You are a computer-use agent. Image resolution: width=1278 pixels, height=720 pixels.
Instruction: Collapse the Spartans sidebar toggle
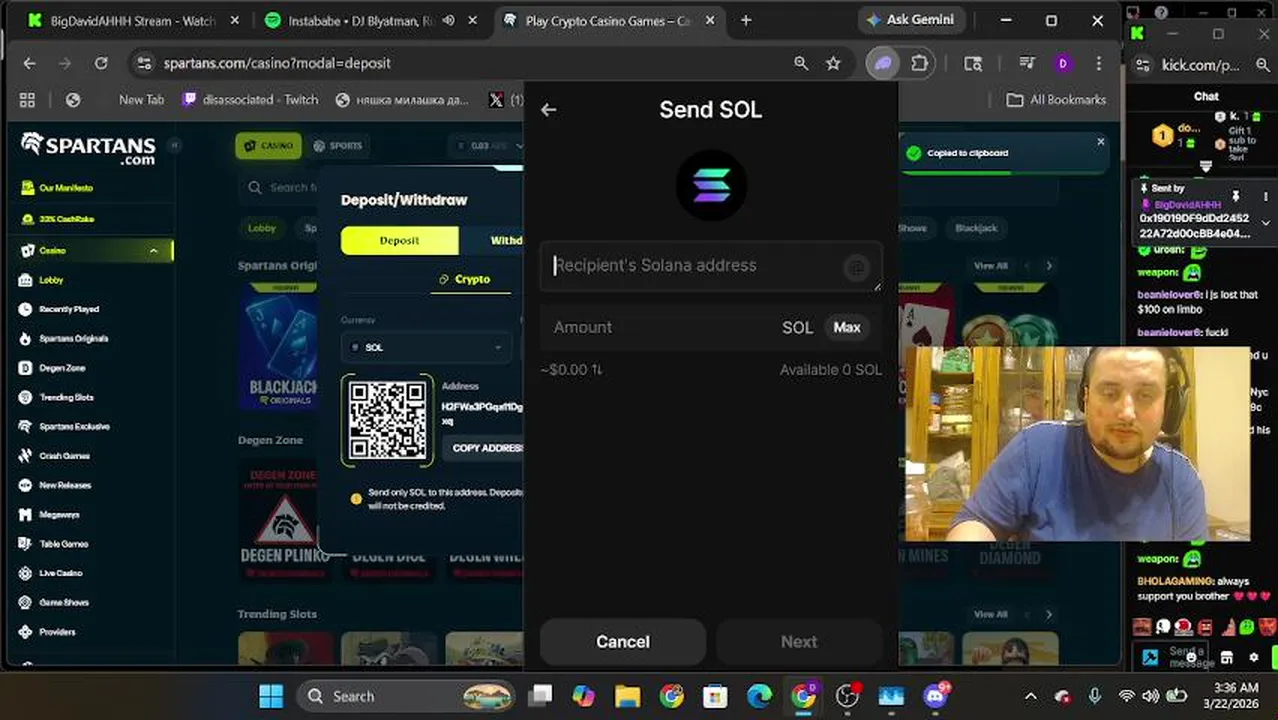coord(174,145)
